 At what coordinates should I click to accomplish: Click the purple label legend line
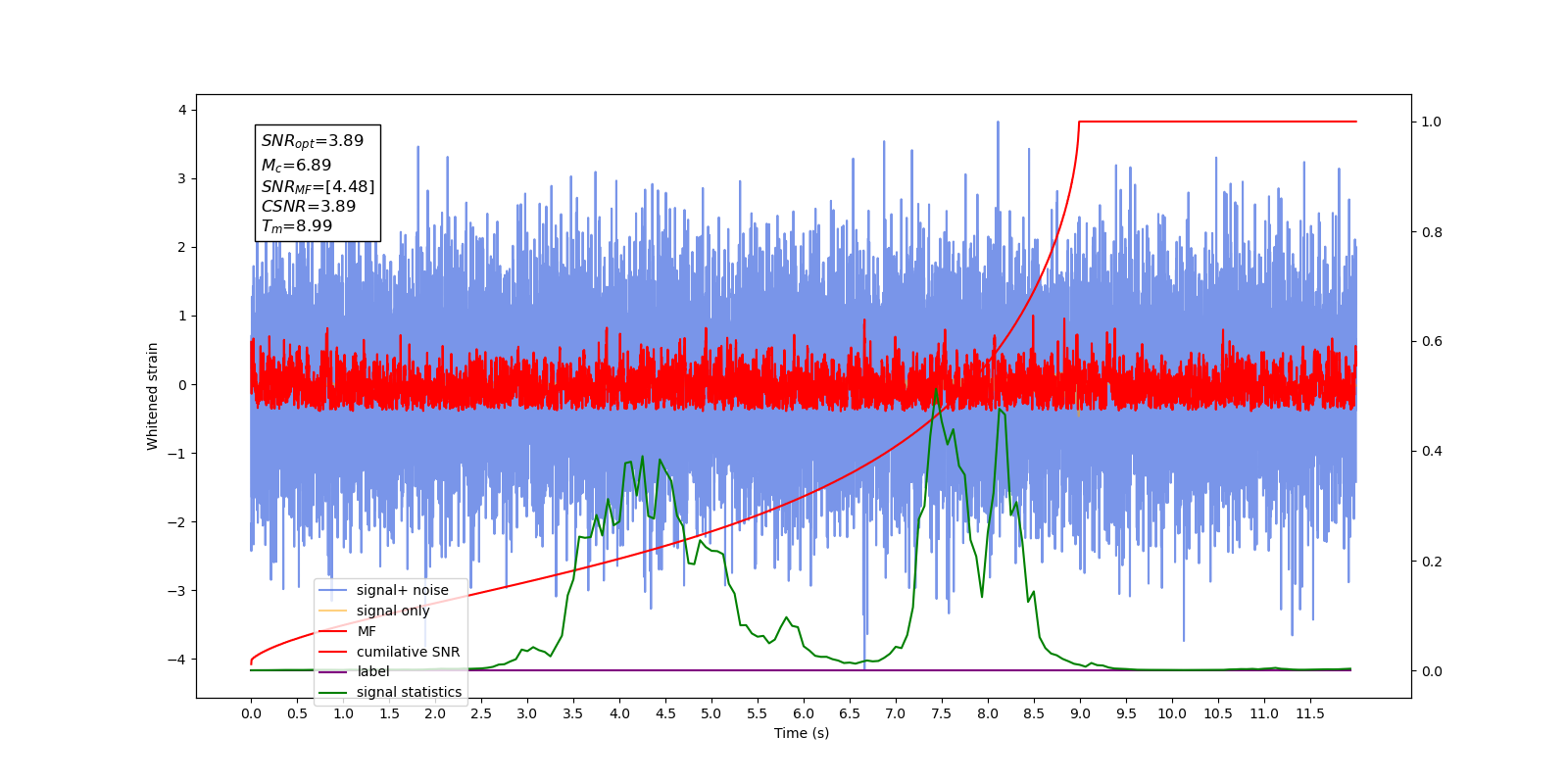point(333,671)
